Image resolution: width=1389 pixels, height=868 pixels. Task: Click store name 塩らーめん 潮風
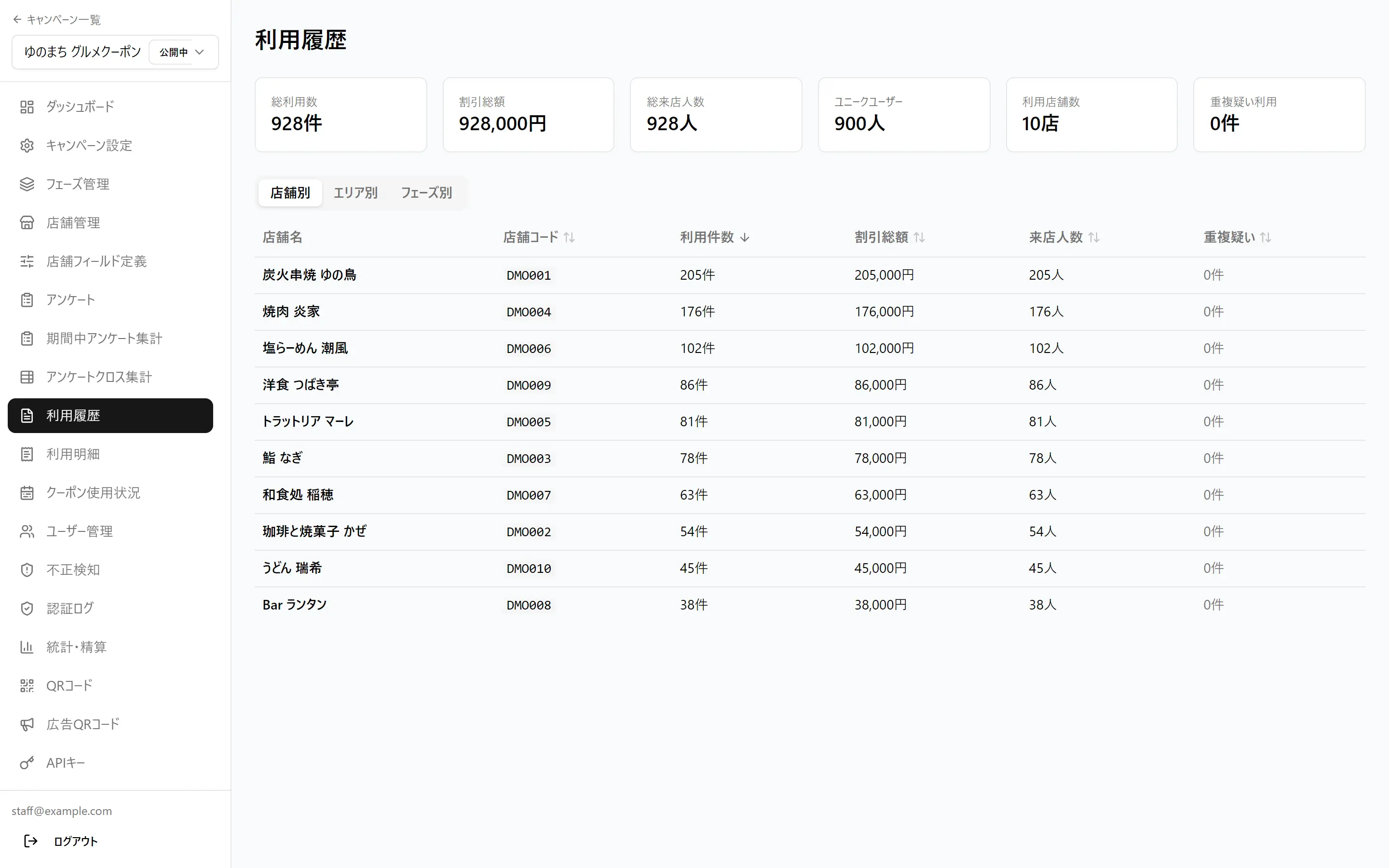[305, 349]
